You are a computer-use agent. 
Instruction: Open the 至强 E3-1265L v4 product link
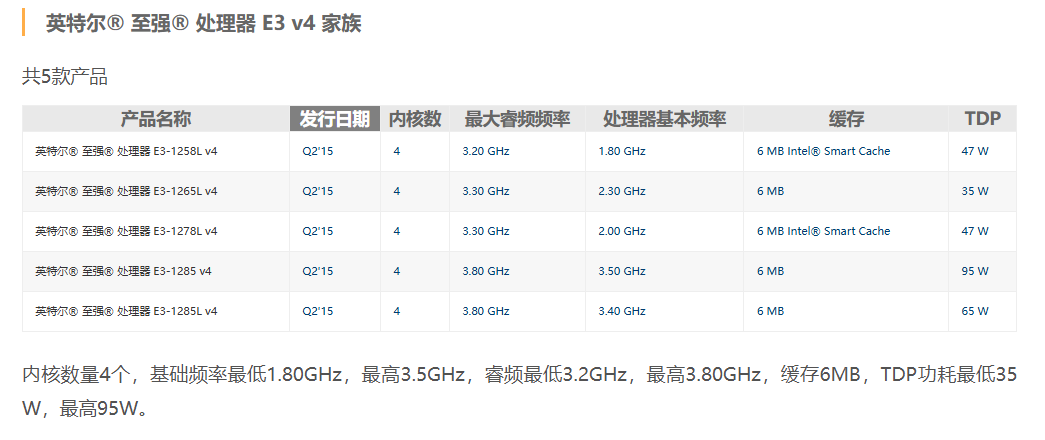tap(126, 191)
